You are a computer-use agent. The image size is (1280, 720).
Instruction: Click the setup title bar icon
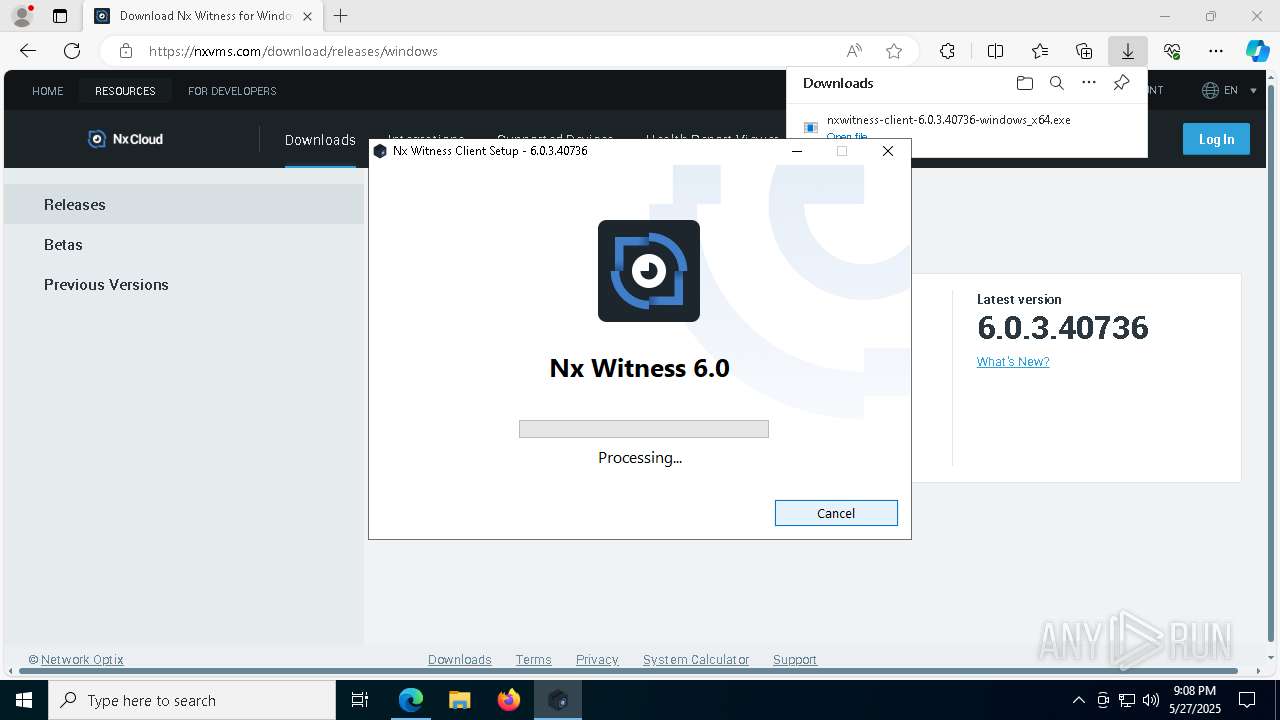click(380, 151)
